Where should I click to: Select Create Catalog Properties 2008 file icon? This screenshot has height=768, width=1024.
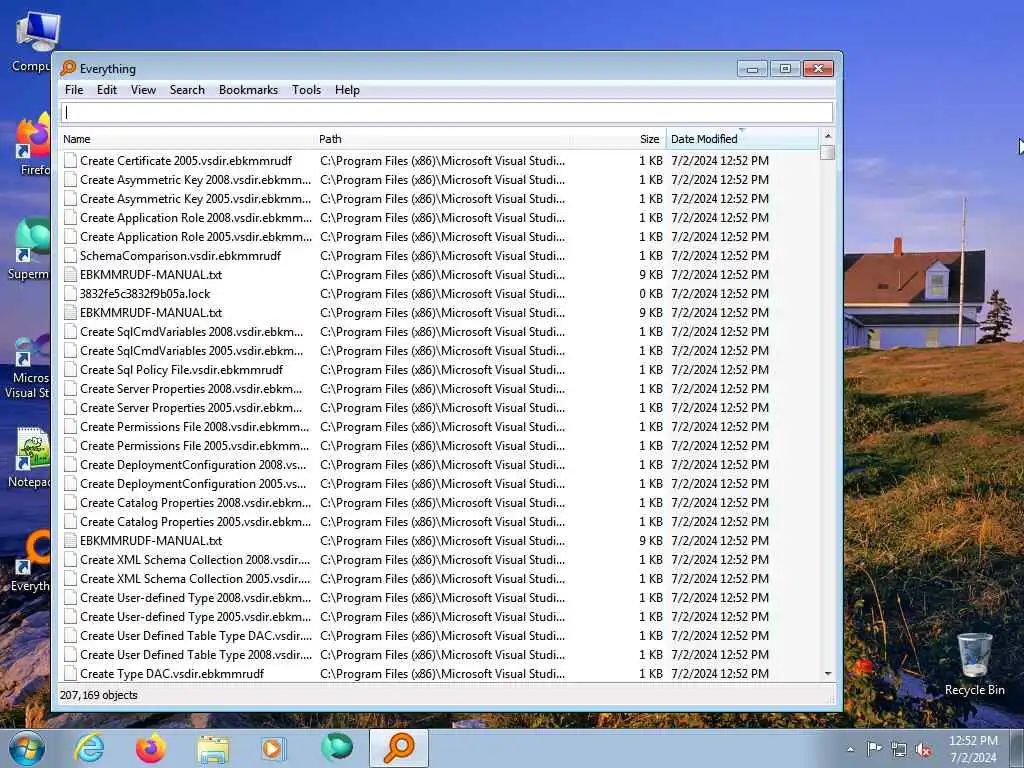tap(70, 503)
